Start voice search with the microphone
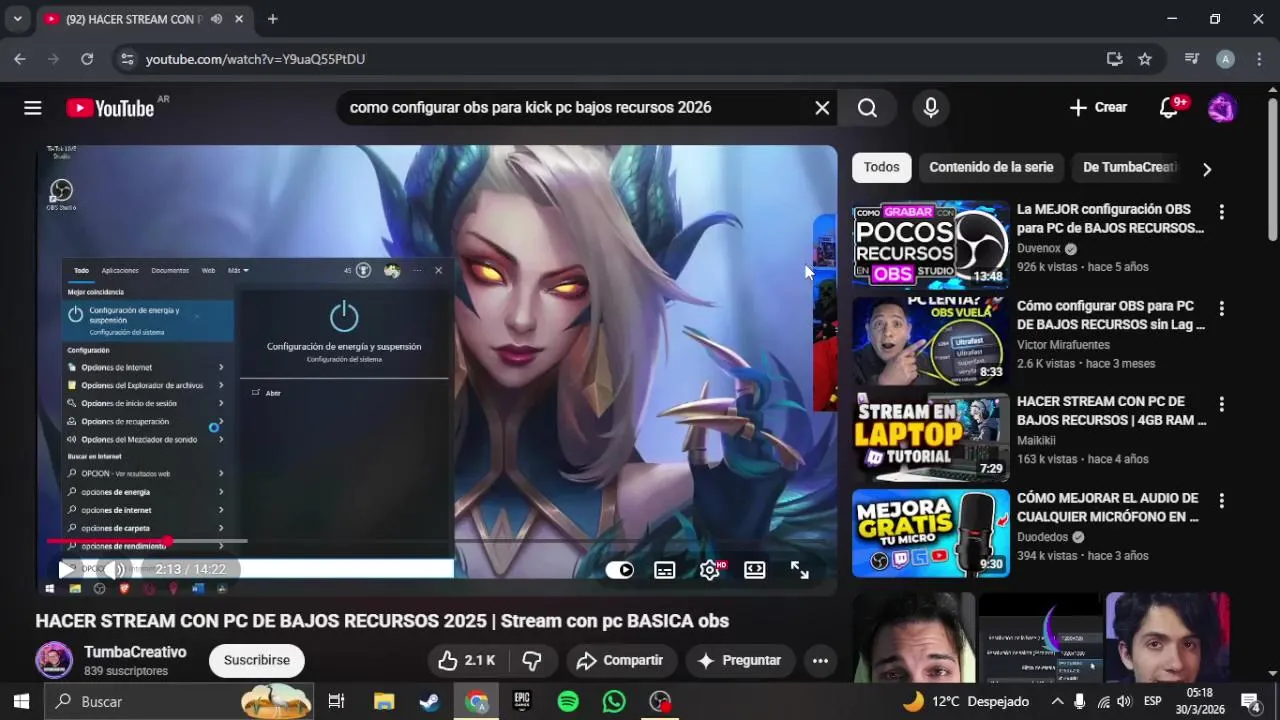 [931, 108]
